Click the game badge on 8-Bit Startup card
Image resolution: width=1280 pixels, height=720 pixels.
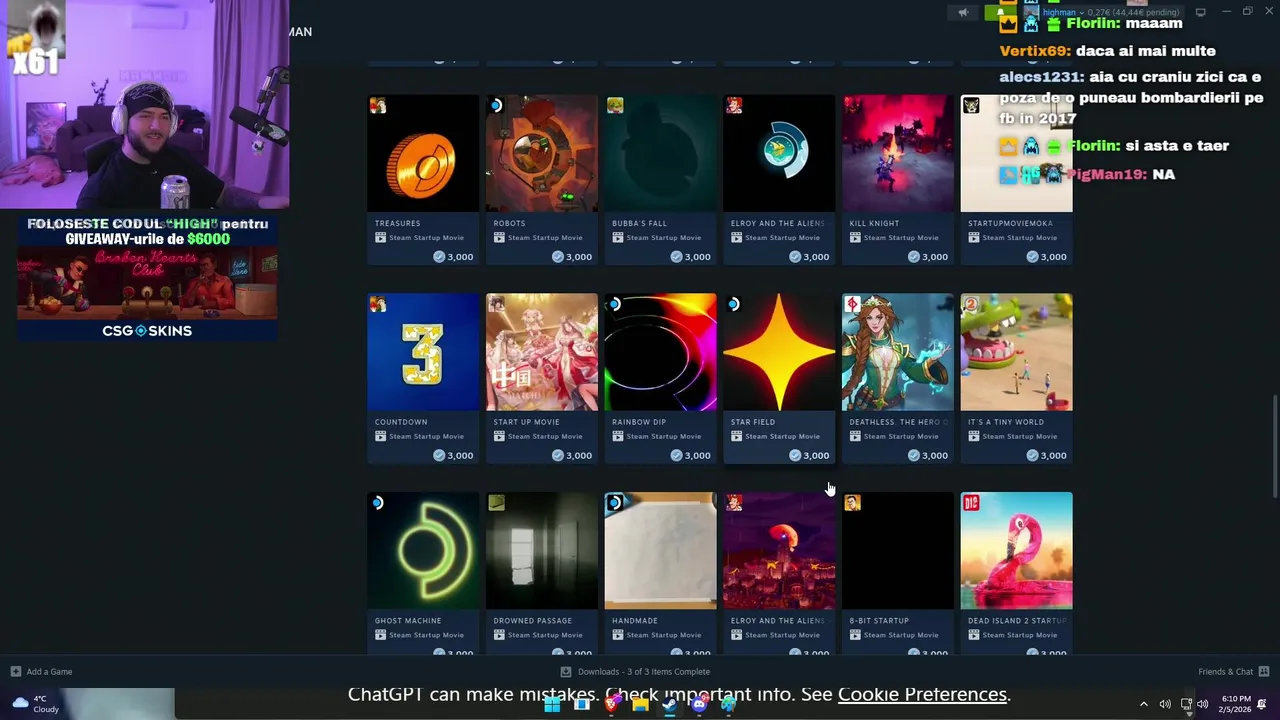pos(852,503)
